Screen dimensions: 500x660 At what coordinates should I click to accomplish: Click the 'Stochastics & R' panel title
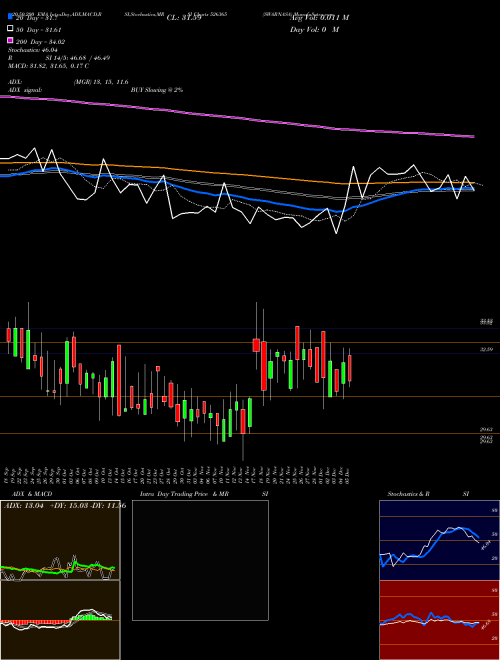pyautogui.click(x=409, y=494)
